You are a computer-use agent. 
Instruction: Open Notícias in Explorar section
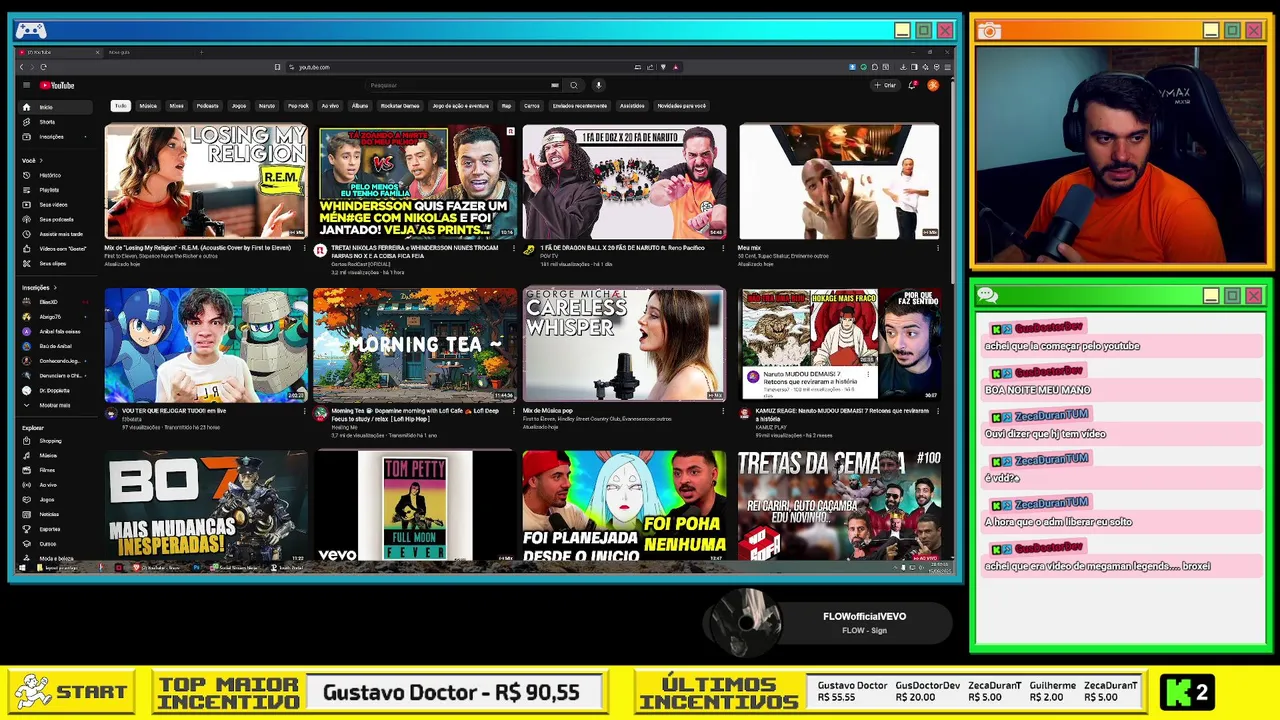click(55, 514)
